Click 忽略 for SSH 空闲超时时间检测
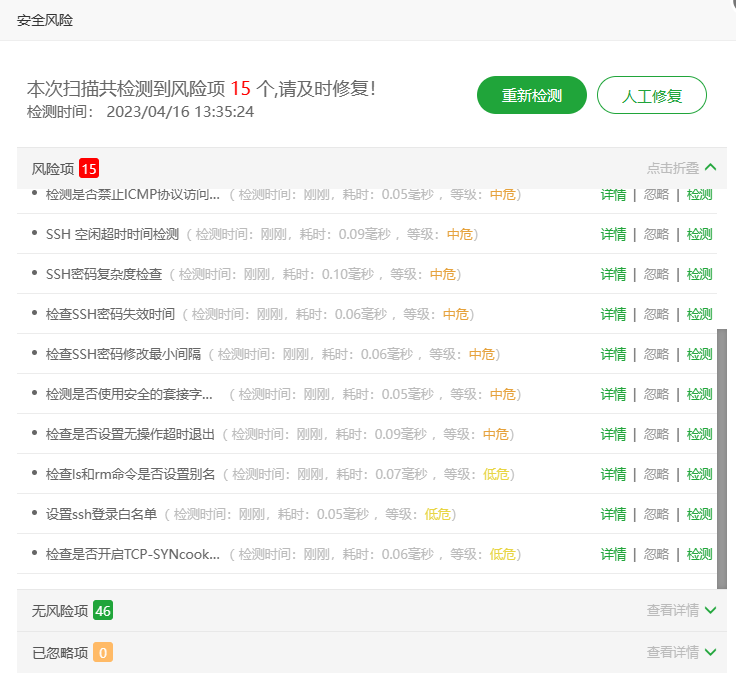This screenshot has width=736, height=693. [656, 234]
